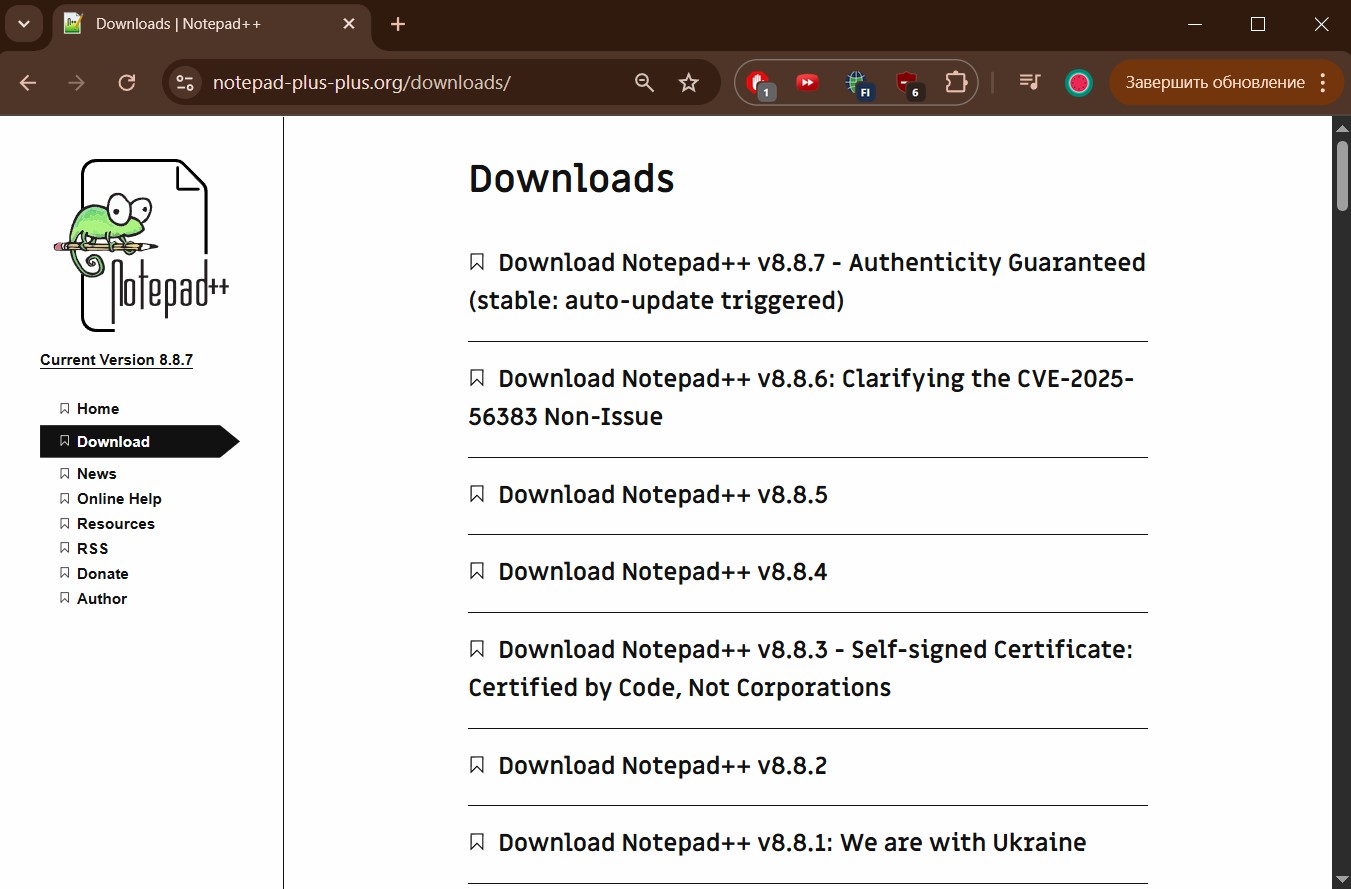Open the Extensions puzzle piece menu

point(956,83)
